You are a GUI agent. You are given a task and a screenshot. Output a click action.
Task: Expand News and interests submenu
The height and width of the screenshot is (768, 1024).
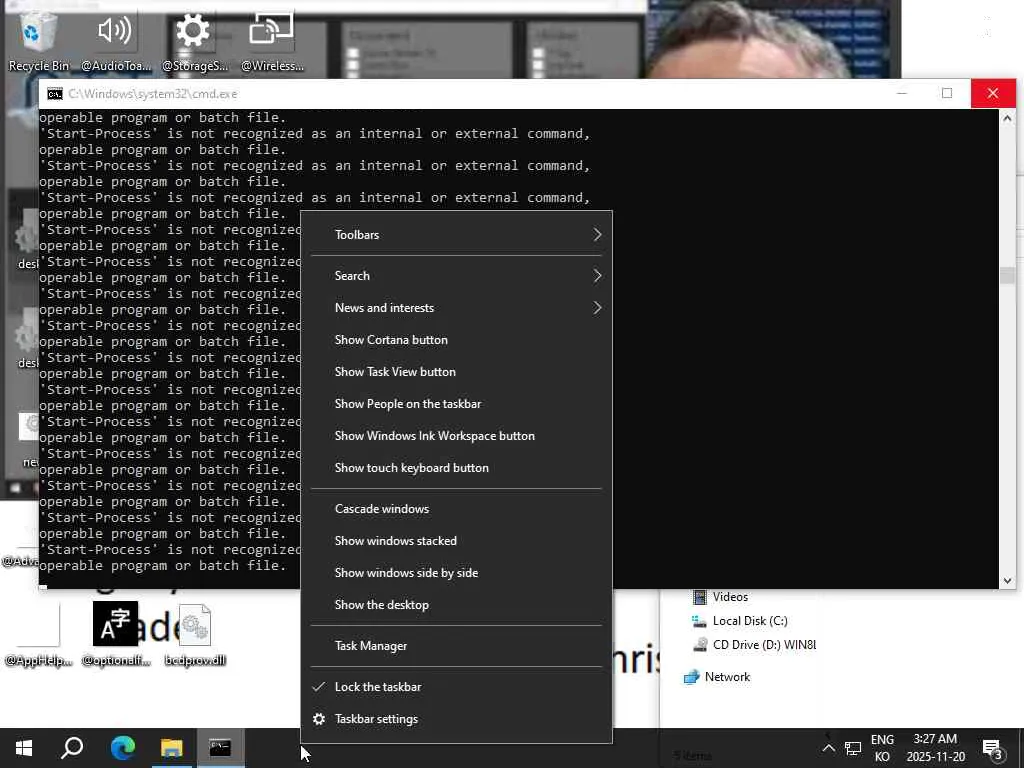point(456,308)
